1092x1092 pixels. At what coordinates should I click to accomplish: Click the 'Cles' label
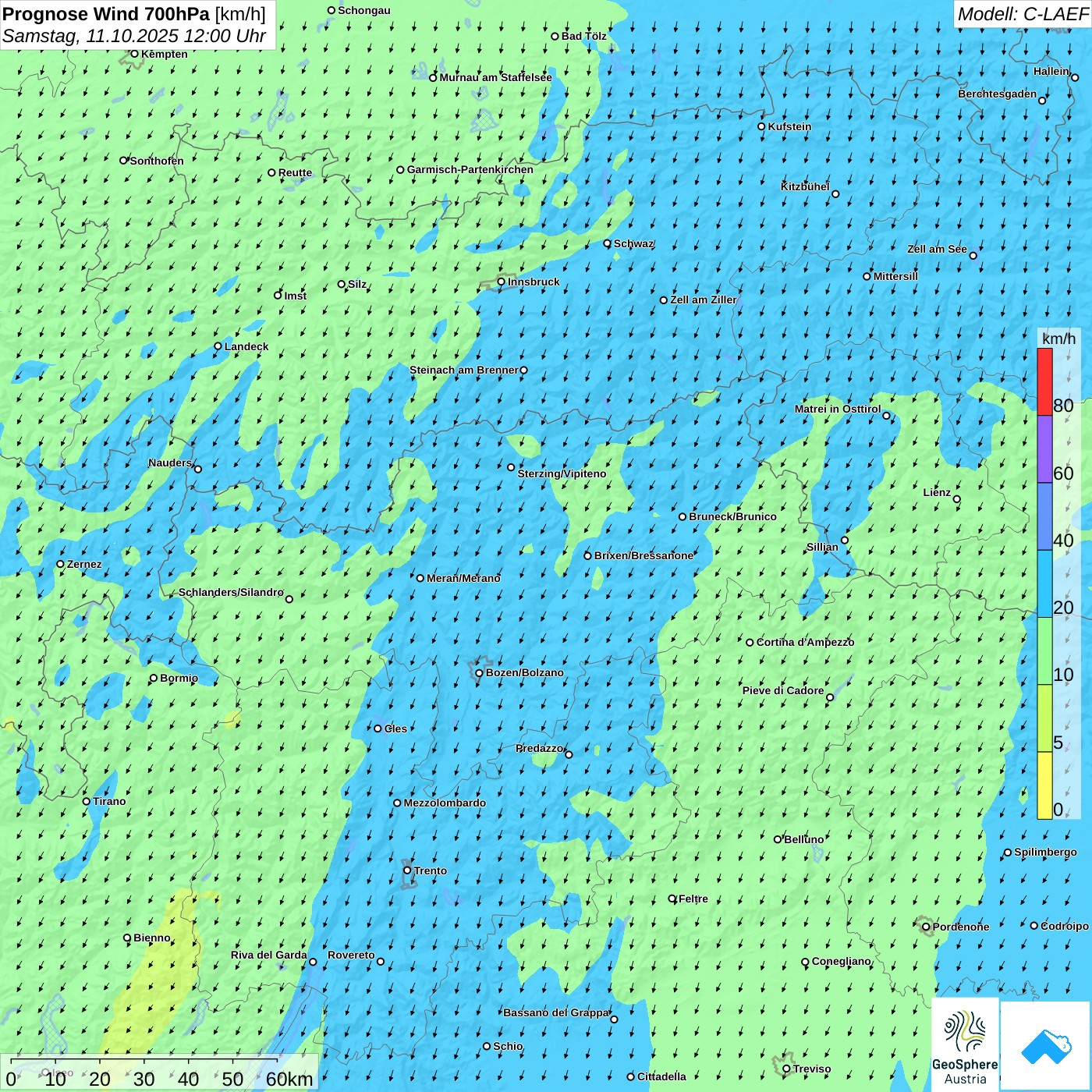click(x=395, y=729)
